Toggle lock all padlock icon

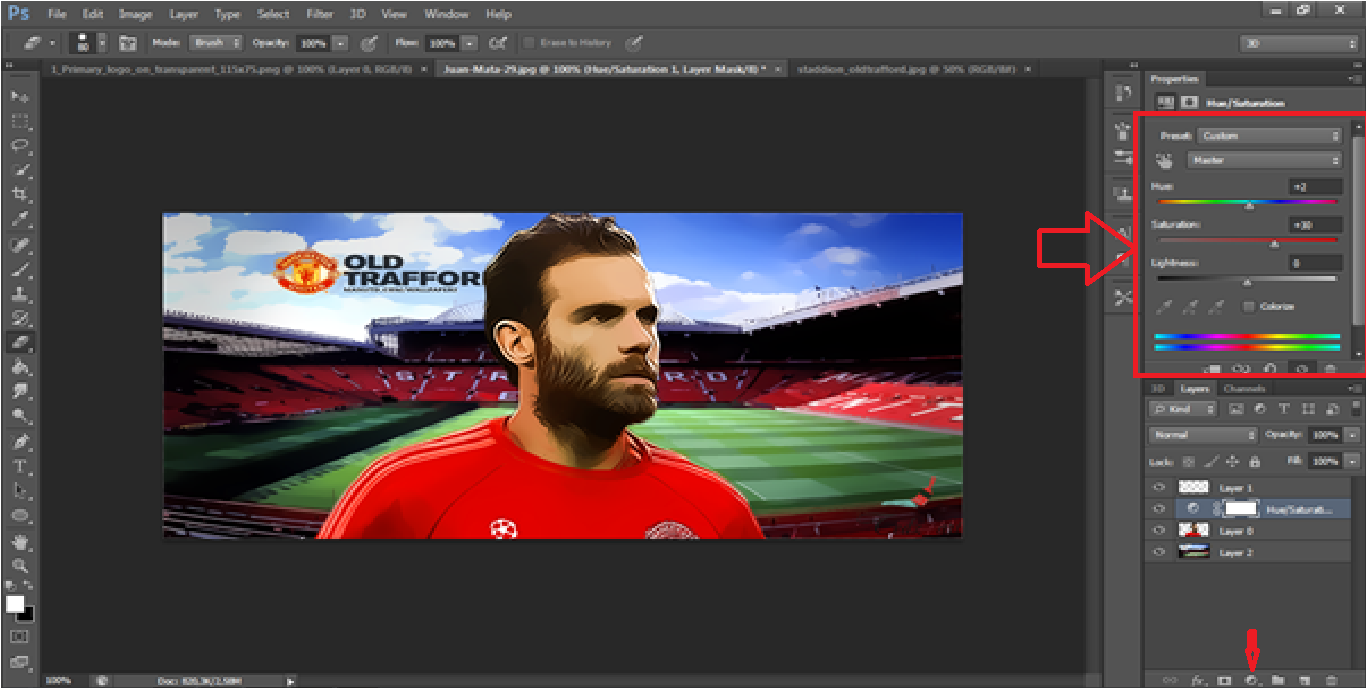[1255, 462]
